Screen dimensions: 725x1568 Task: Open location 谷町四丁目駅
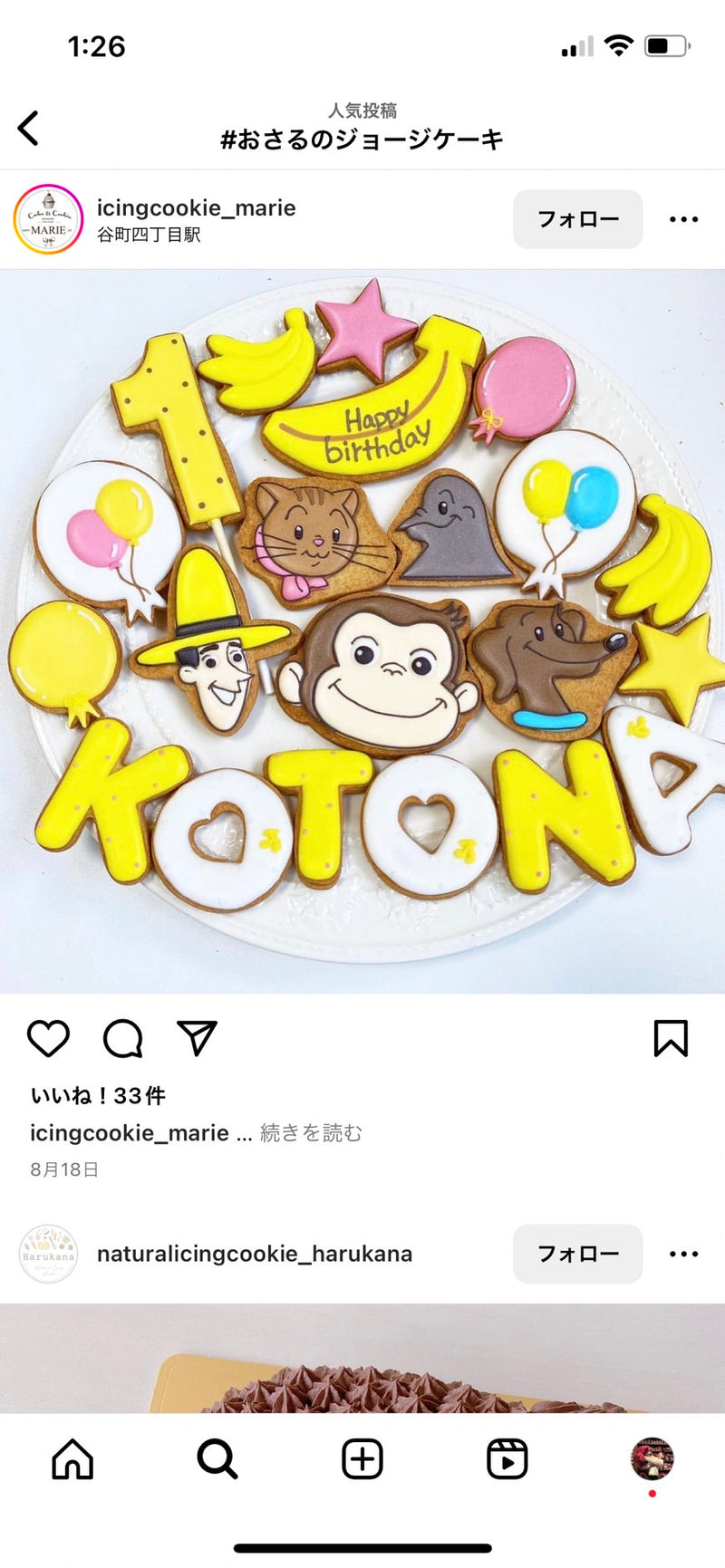(x=149, y=235)
